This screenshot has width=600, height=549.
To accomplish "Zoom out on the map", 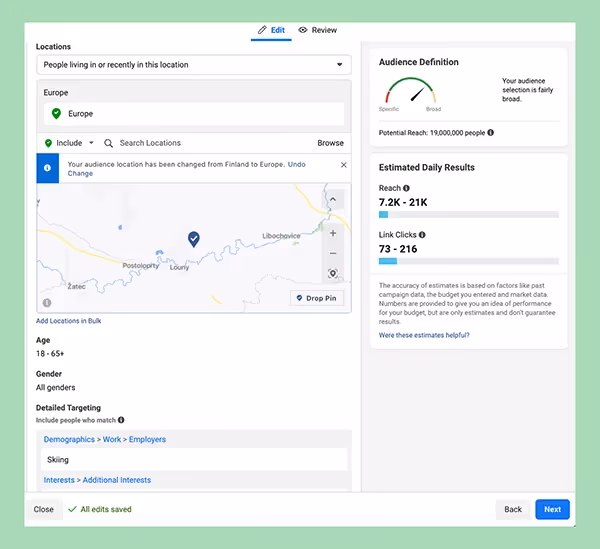I will (x=333, y=253).
